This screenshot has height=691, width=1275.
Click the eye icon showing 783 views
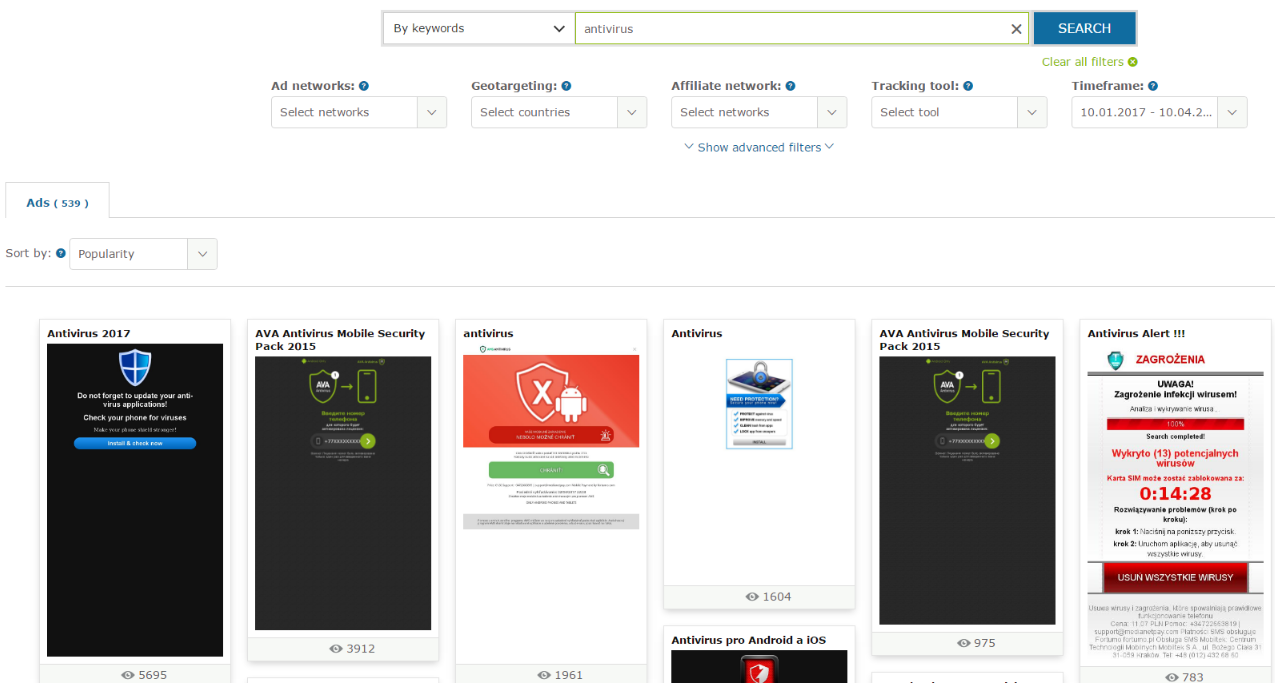coord(1172,677)
